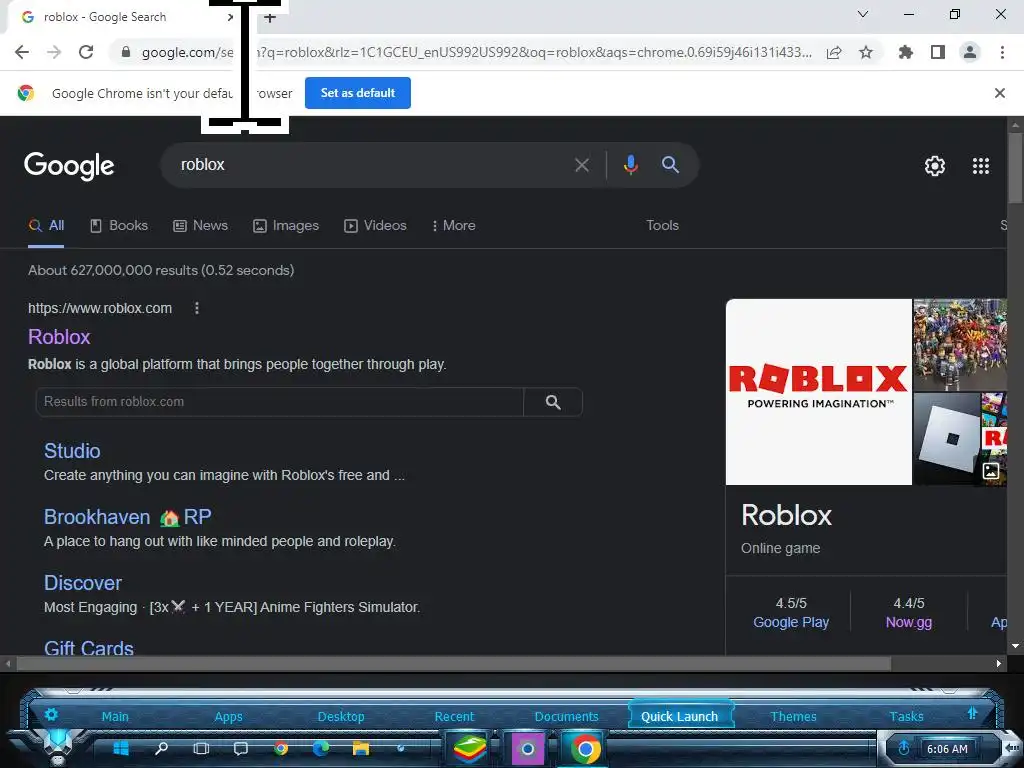The width and height of the screenshot is (1024, 768).
Task: Open the Gift Cards sitelink
Action: (x=89, y=647)
